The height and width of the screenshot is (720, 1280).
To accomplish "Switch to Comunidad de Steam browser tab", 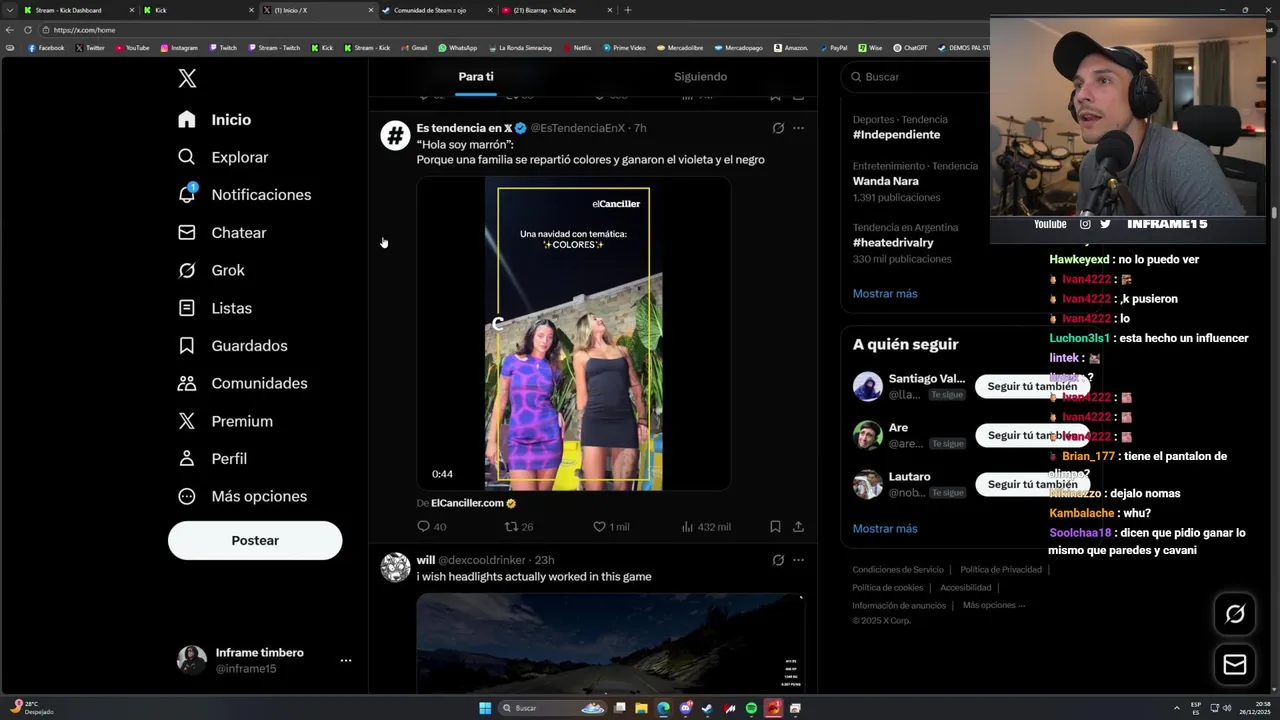I will pyautogui.click(x=437, y=10).
